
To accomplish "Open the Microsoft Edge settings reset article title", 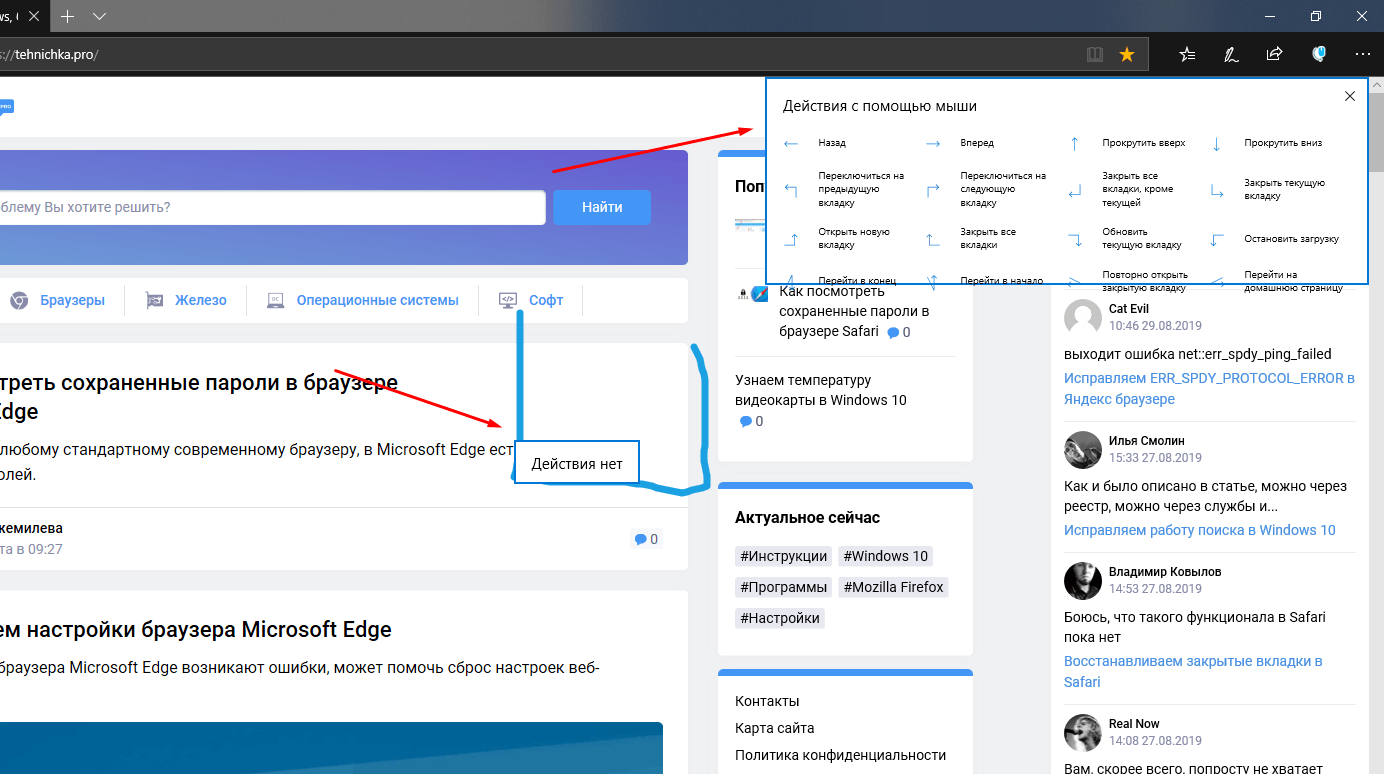I will [x=196, y=630].
